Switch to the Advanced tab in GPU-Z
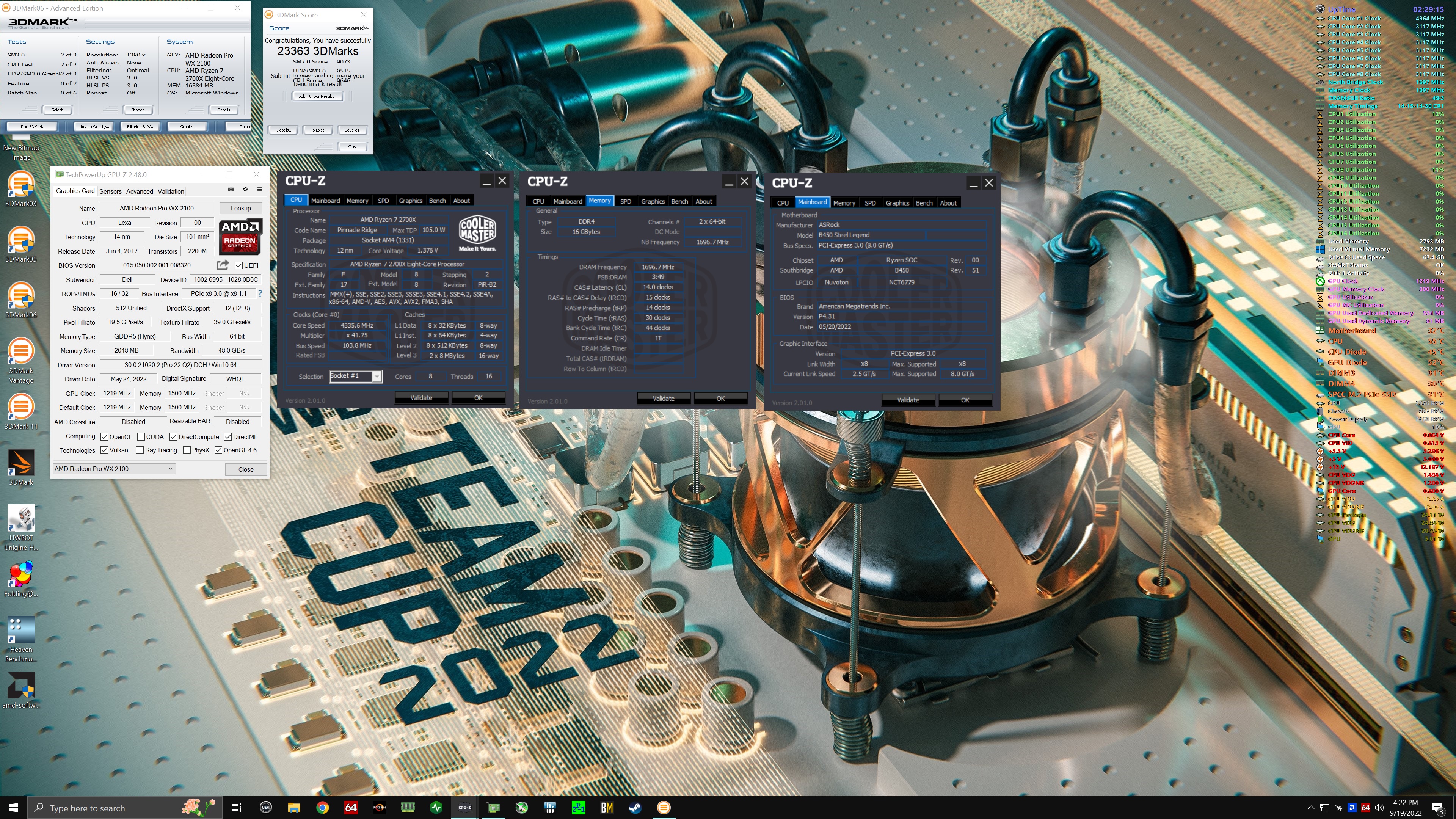1456x819 pixels. 140,191
